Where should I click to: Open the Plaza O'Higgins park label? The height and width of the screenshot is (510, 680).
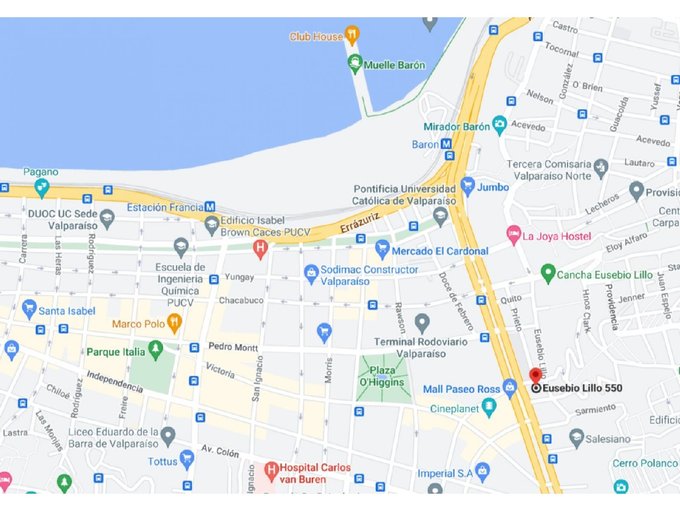pos(382,376)
